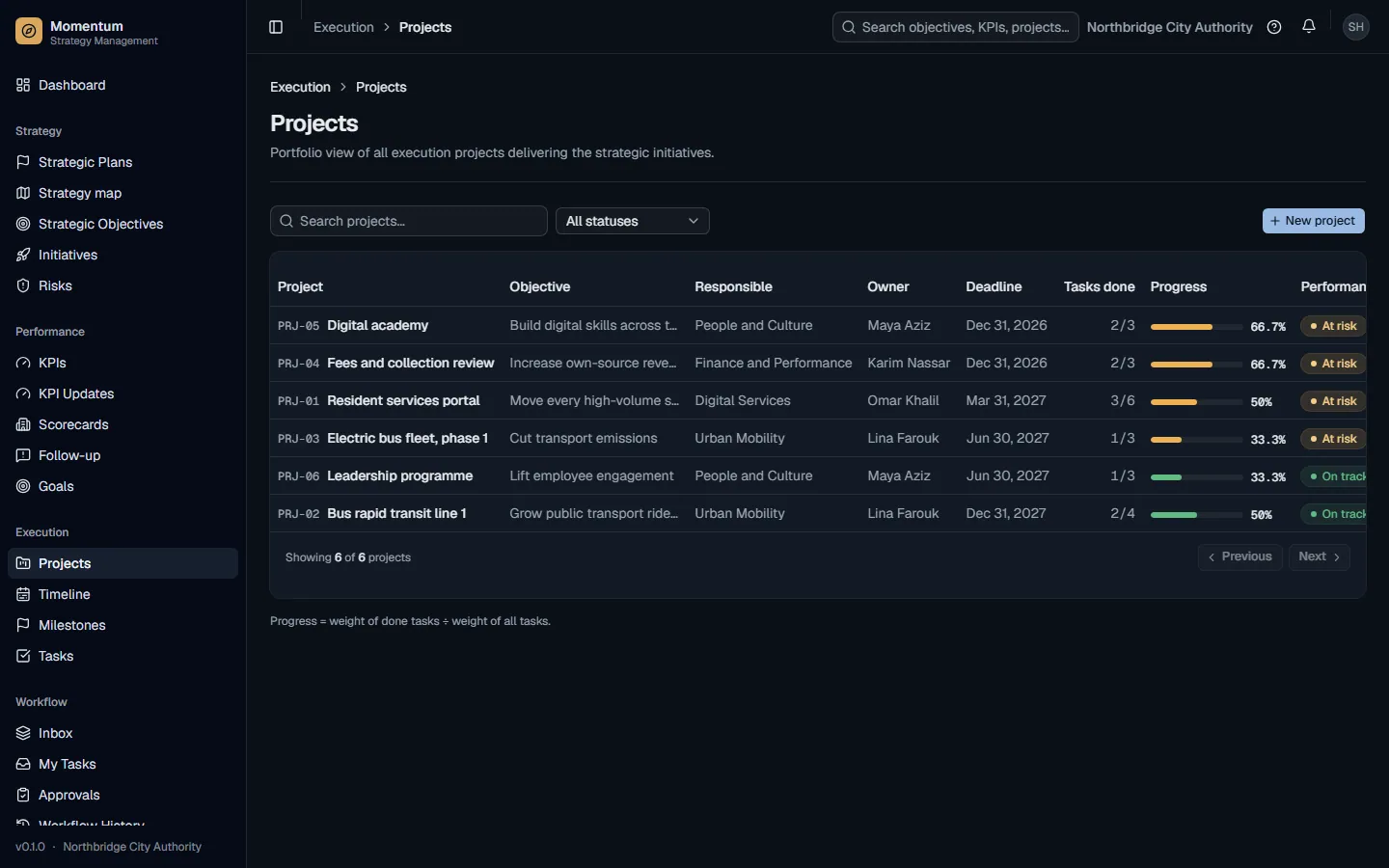Click the Scorecards icon in sidebar
This screenshot has width=1389, height=868.
[x=23, y=424]
